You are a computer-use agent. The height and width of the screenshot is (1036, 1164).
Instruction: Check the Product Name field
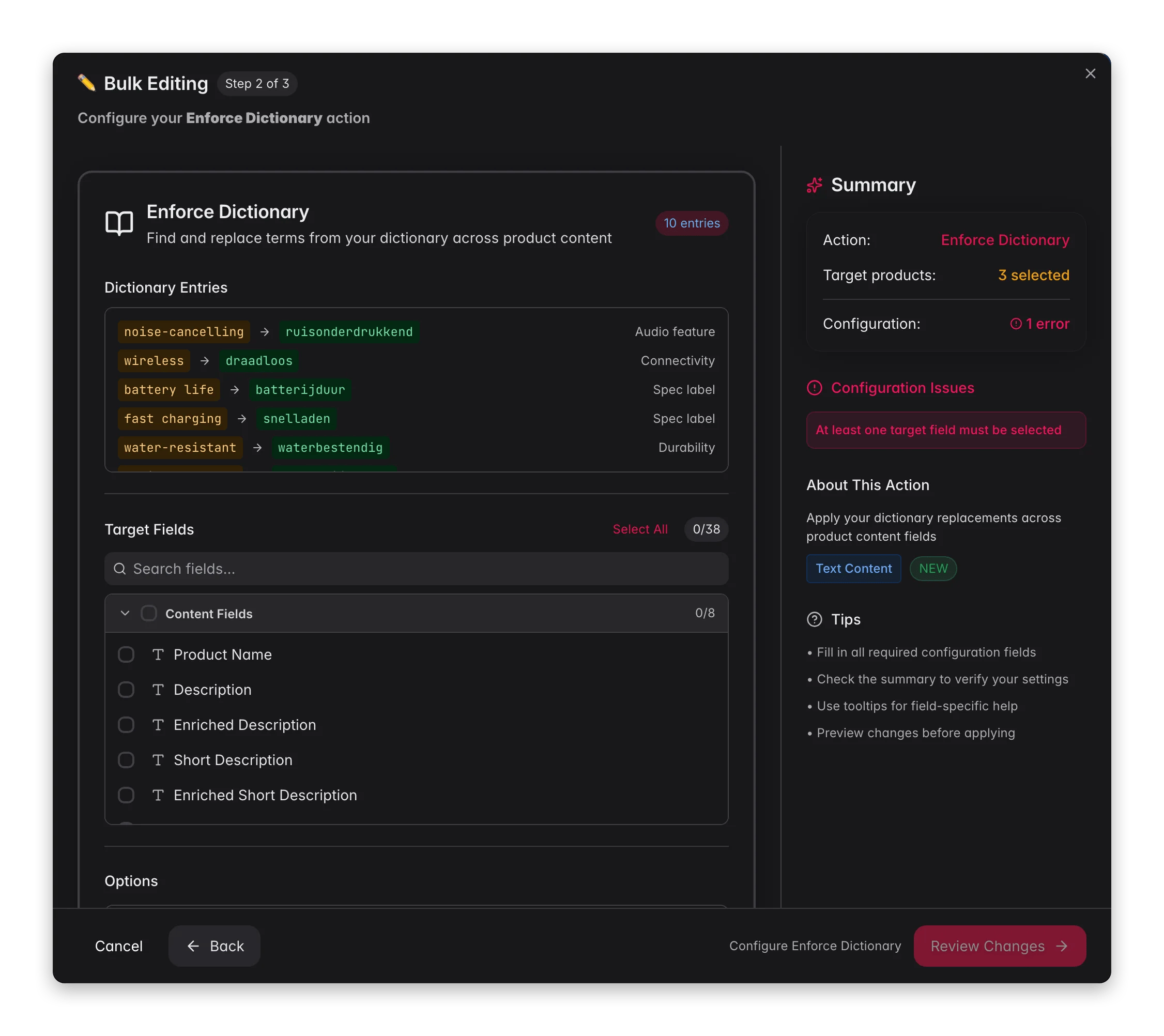(x=126, y=654)
